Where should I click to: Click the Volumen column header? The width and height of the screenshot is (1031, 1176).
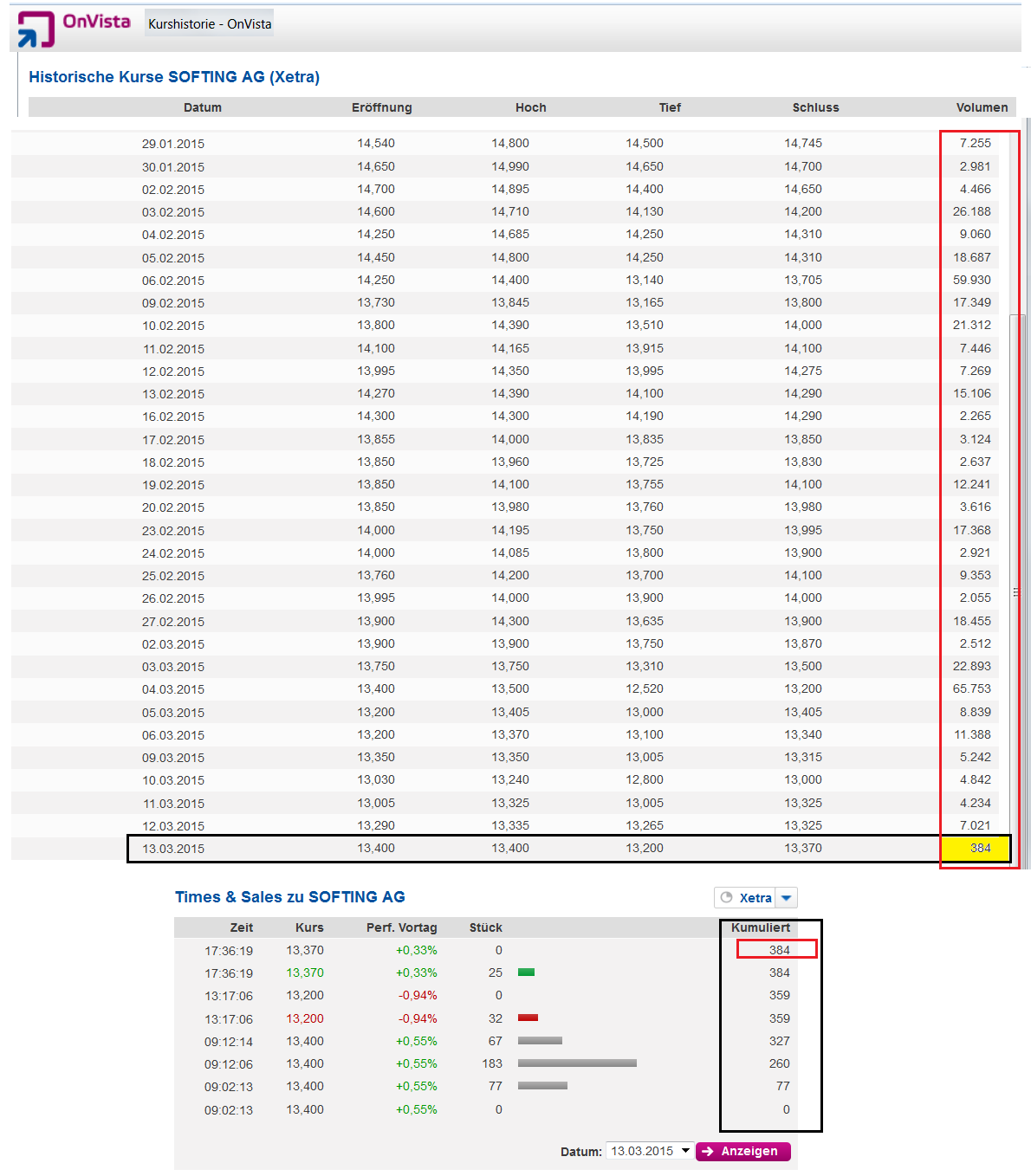click(x=982, y=107)
